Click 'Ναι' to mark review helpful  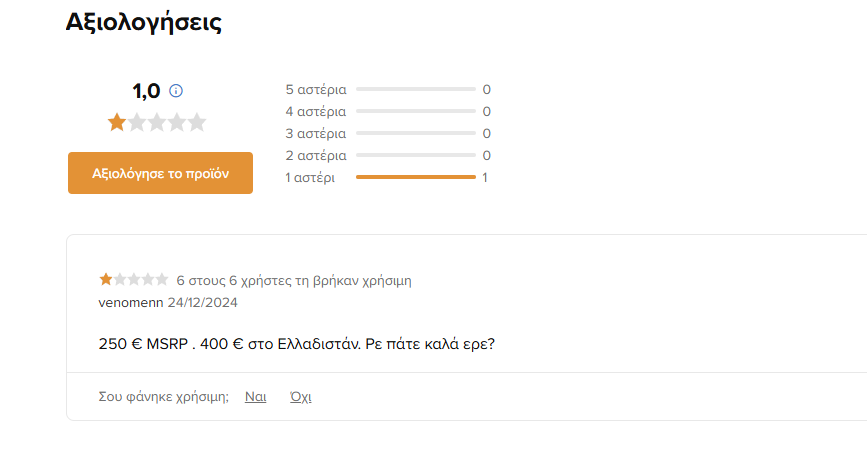[x=255, y=397]
